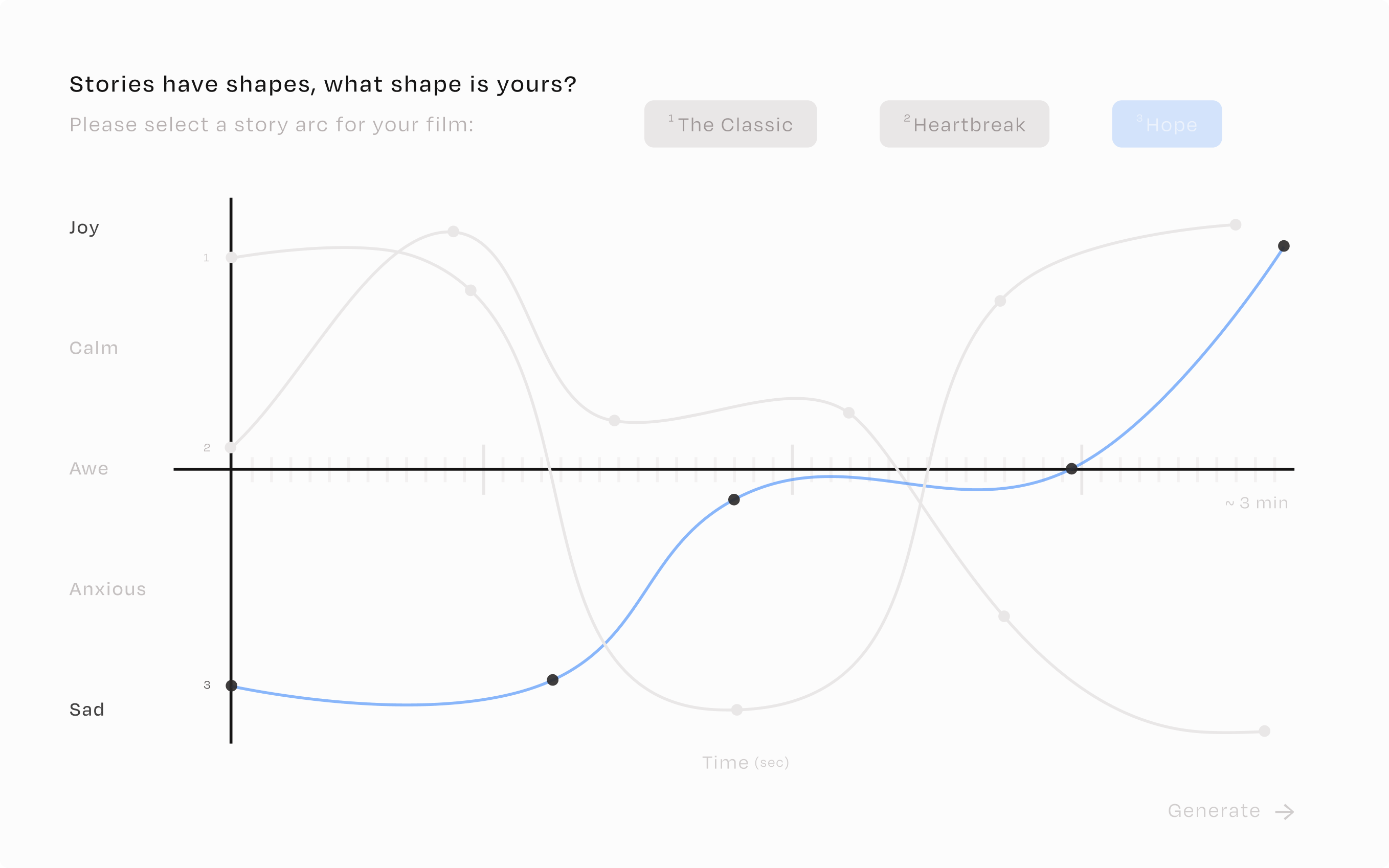Click the grey curve start point labeled 1
This screenshot has height=868, width=1389.
click(x=231, y=257)
